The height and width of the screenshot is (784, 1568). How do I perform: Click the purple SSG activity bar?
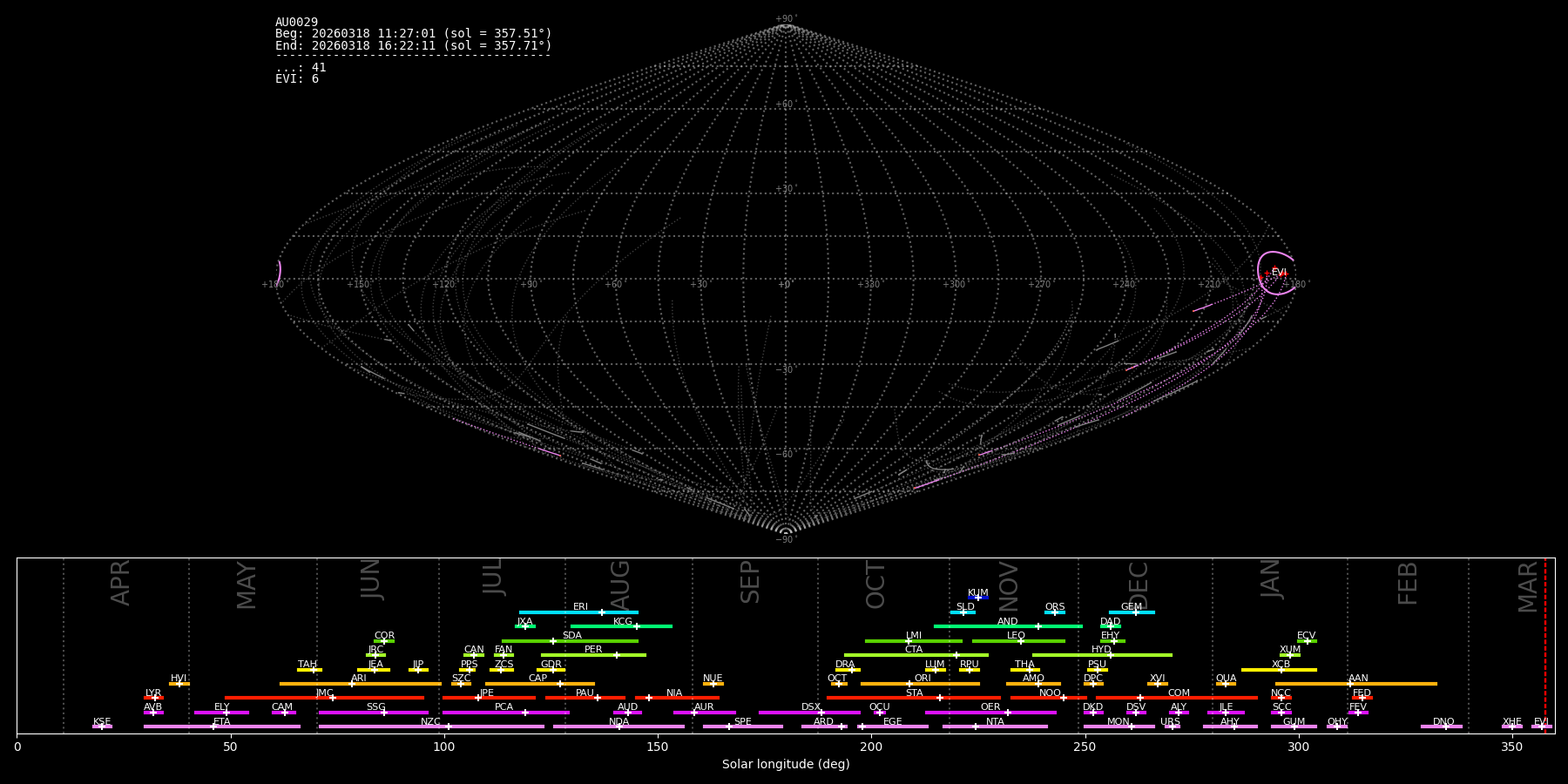tap(373, 713)
